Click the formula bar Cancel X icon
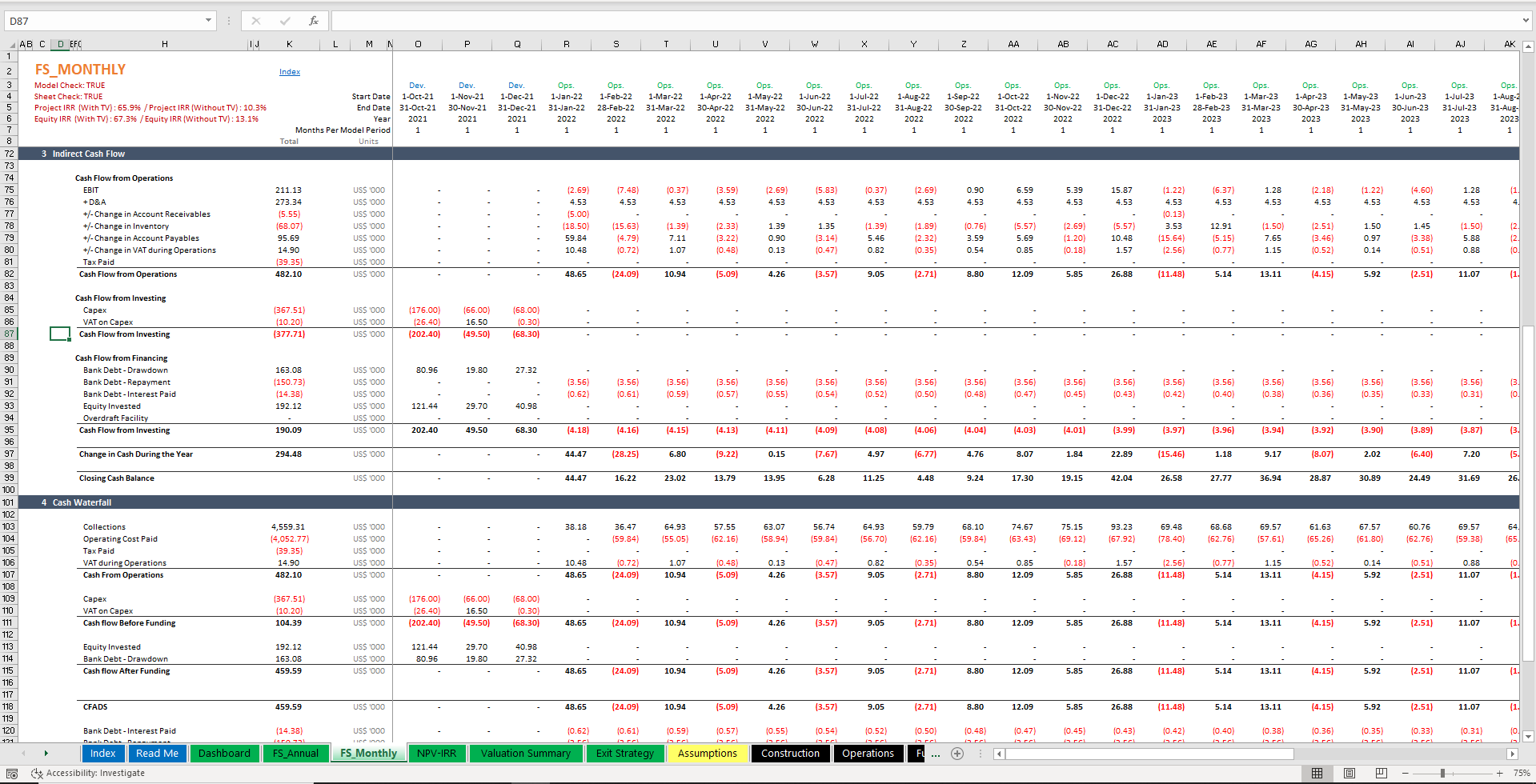The image size is (1536, 784). (255, 21)
